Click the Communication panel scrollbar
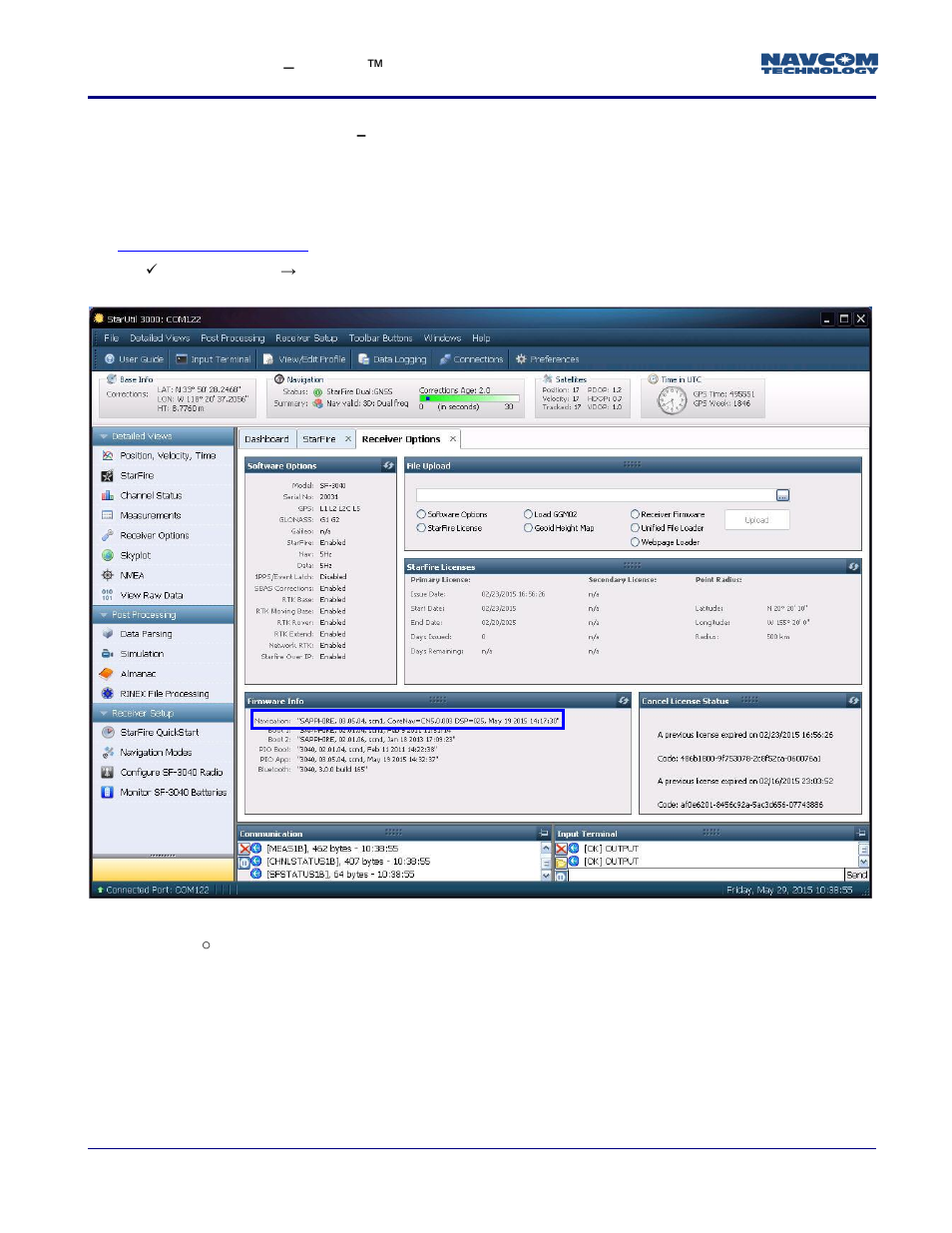 click(546, 862)
